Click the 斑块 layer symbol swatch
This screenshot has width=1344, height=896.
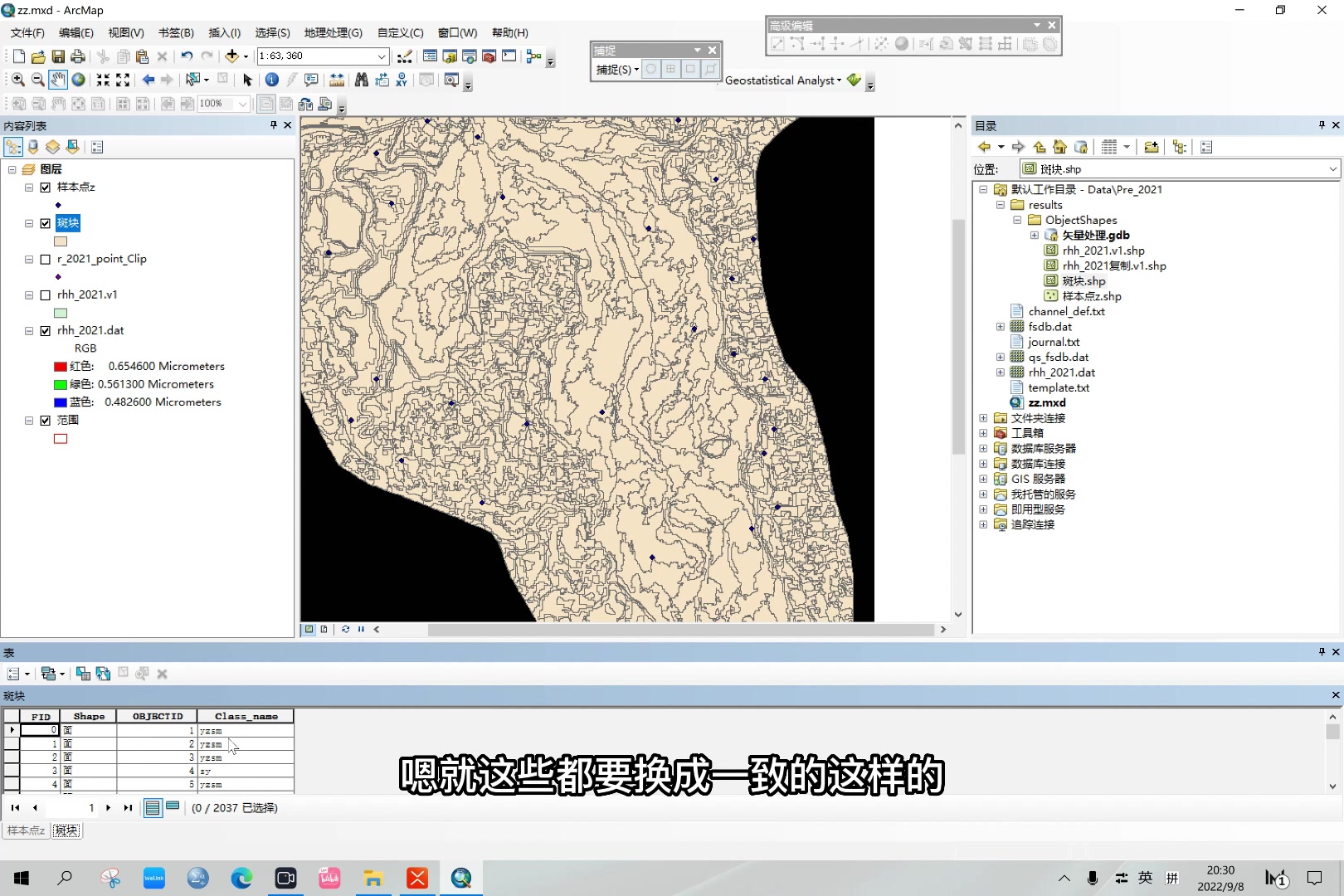click(61, 241)
